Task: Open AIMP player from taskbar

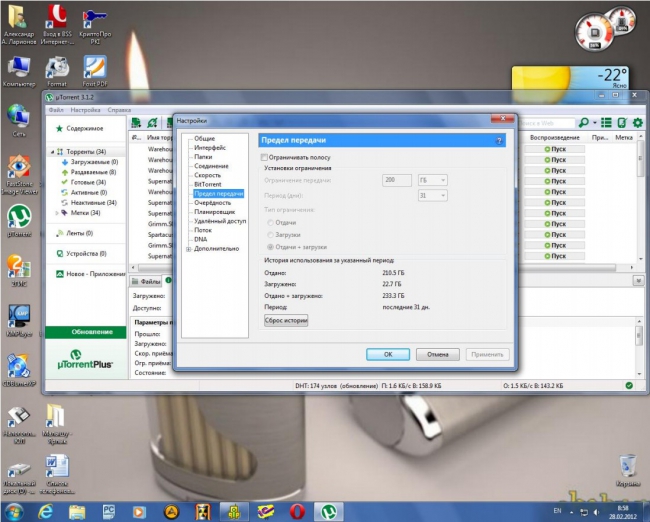Action: [x=171, y=512]
